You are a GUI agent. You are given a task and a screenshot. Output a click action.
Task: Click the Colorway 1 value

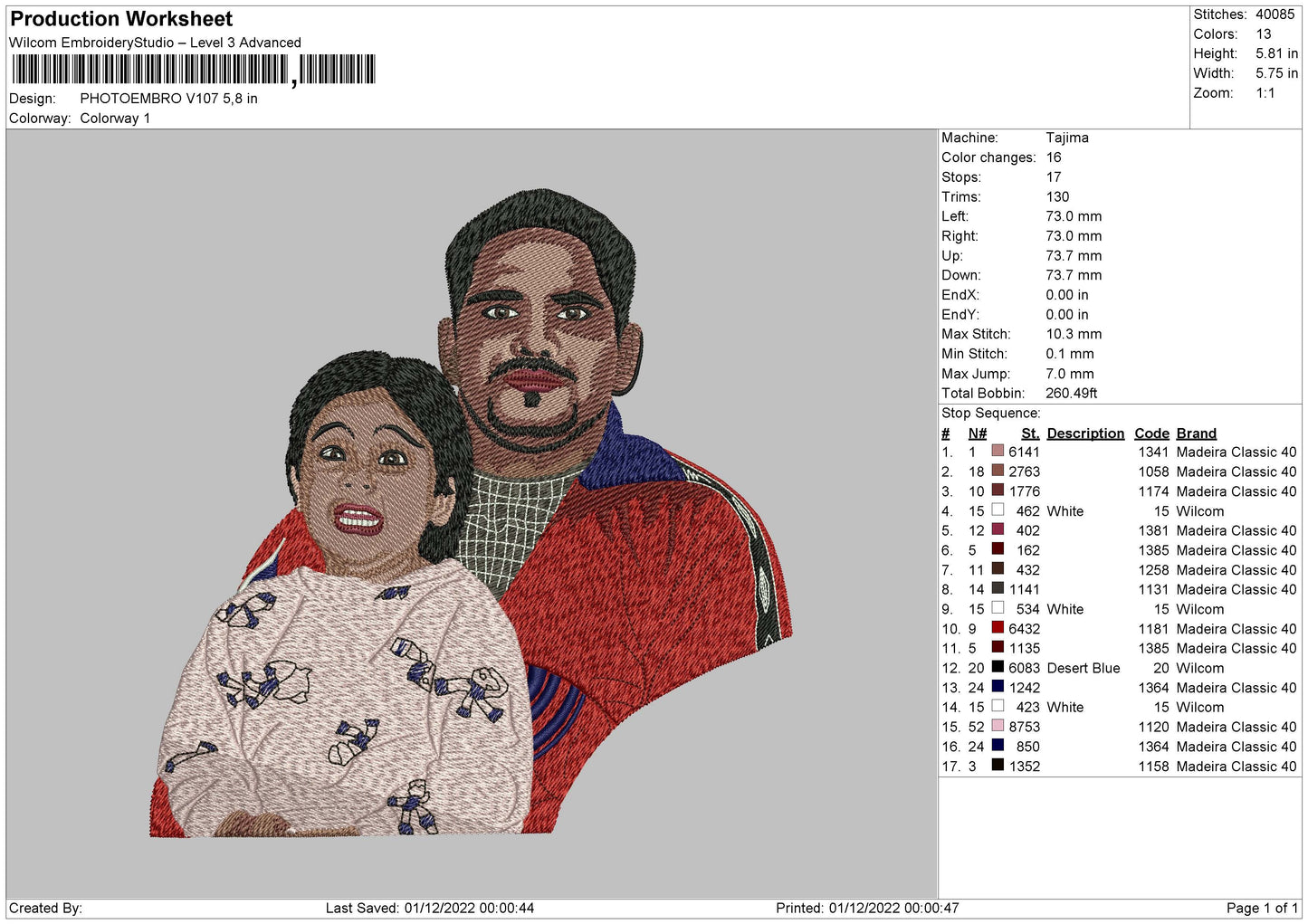tap(115, 119)
